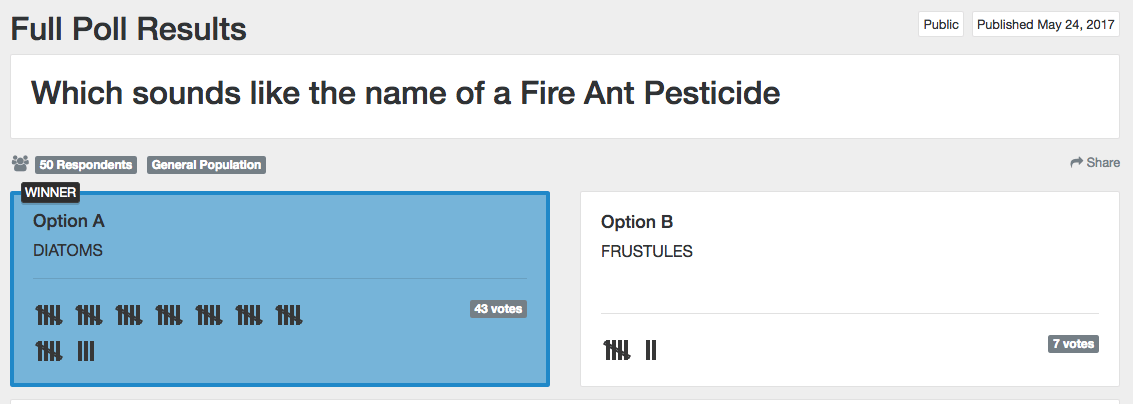Click first tally mark group in Option A
The width and height of the screenshot is (1133, 404).
(x=49, y=316)
